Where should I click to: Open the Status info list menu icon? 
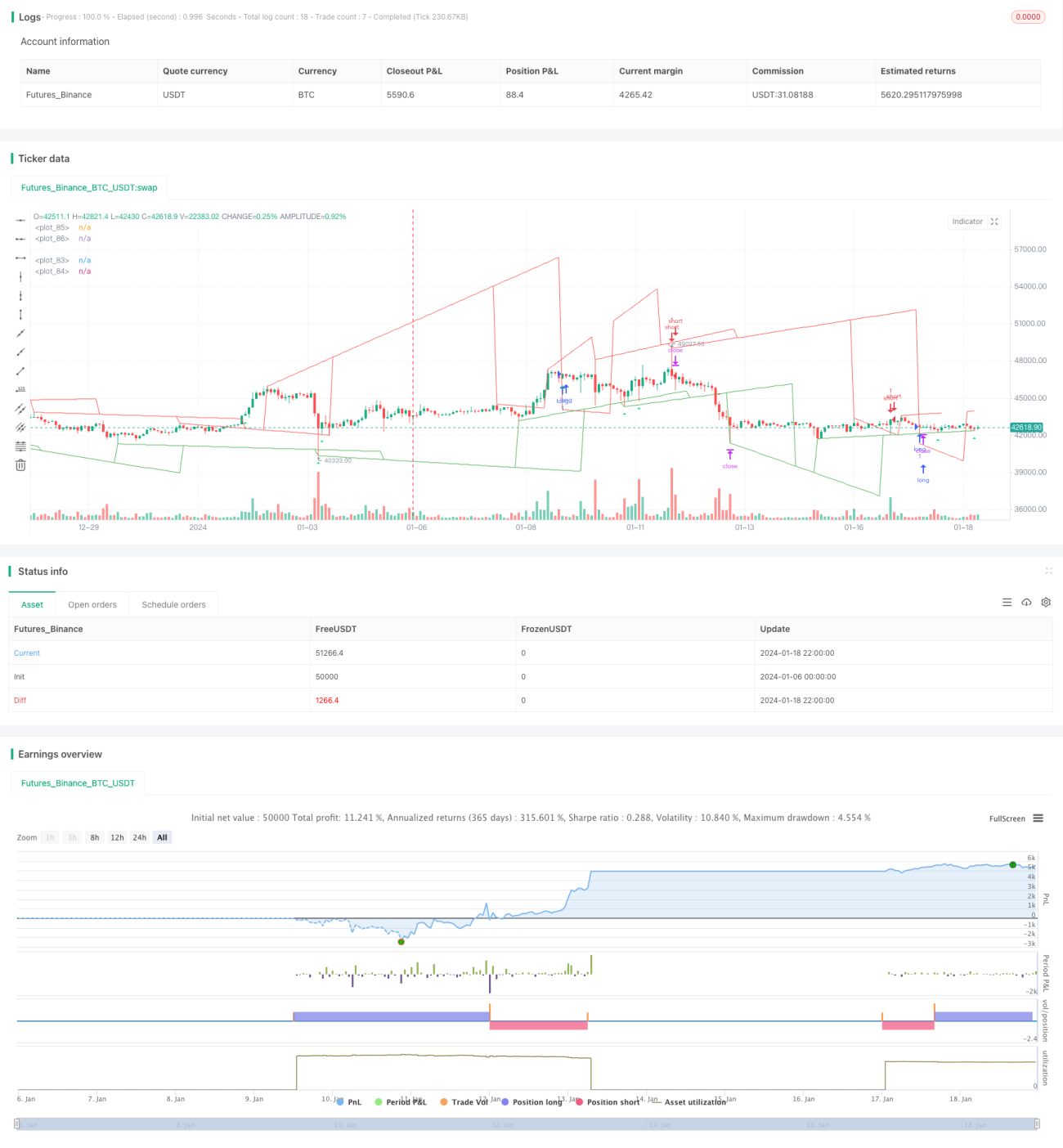pos(1007,603)
